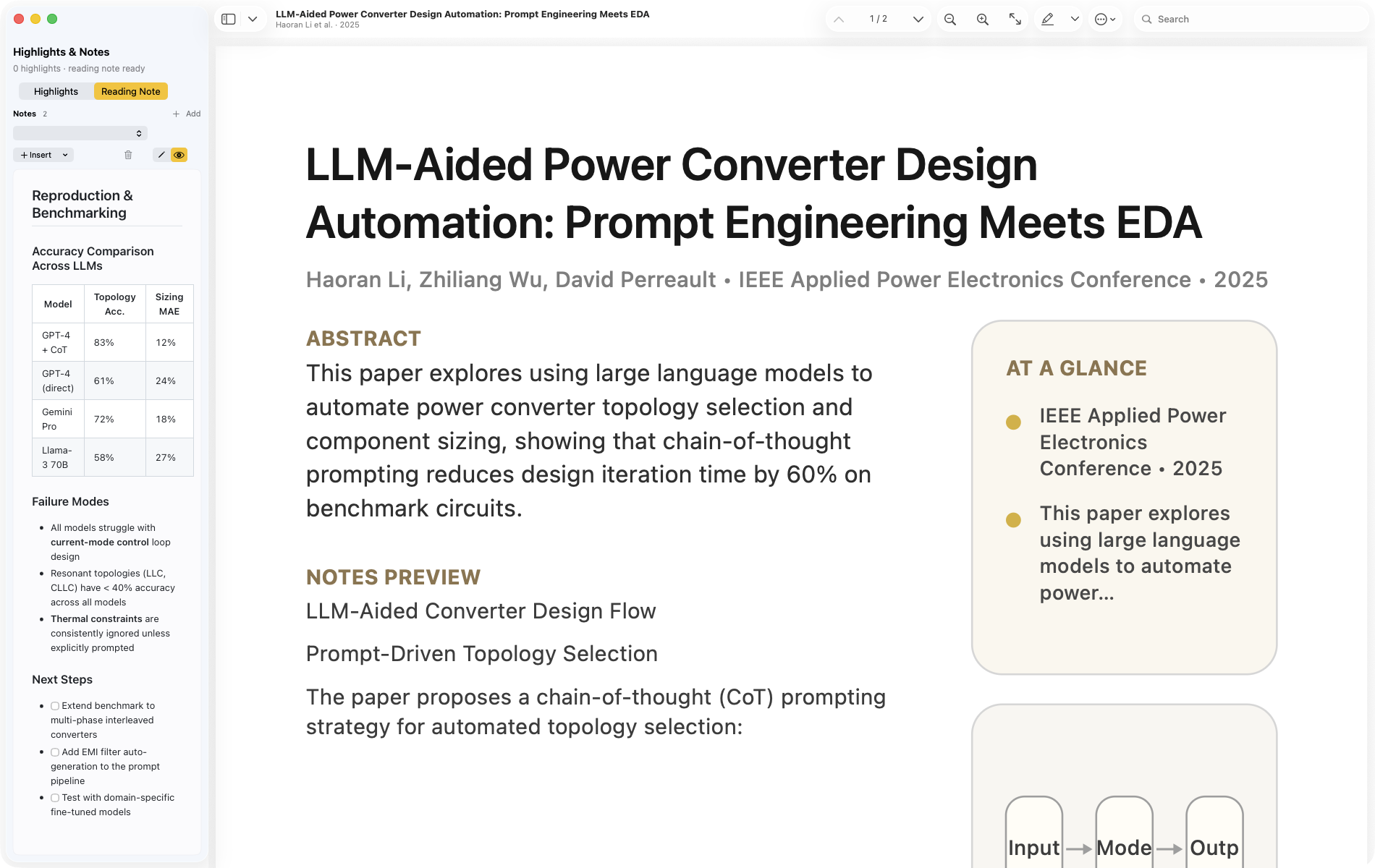This screenshot has width=1375, height=868.
Task: Minimize the window with the yellow button
Action: [35, 19]
